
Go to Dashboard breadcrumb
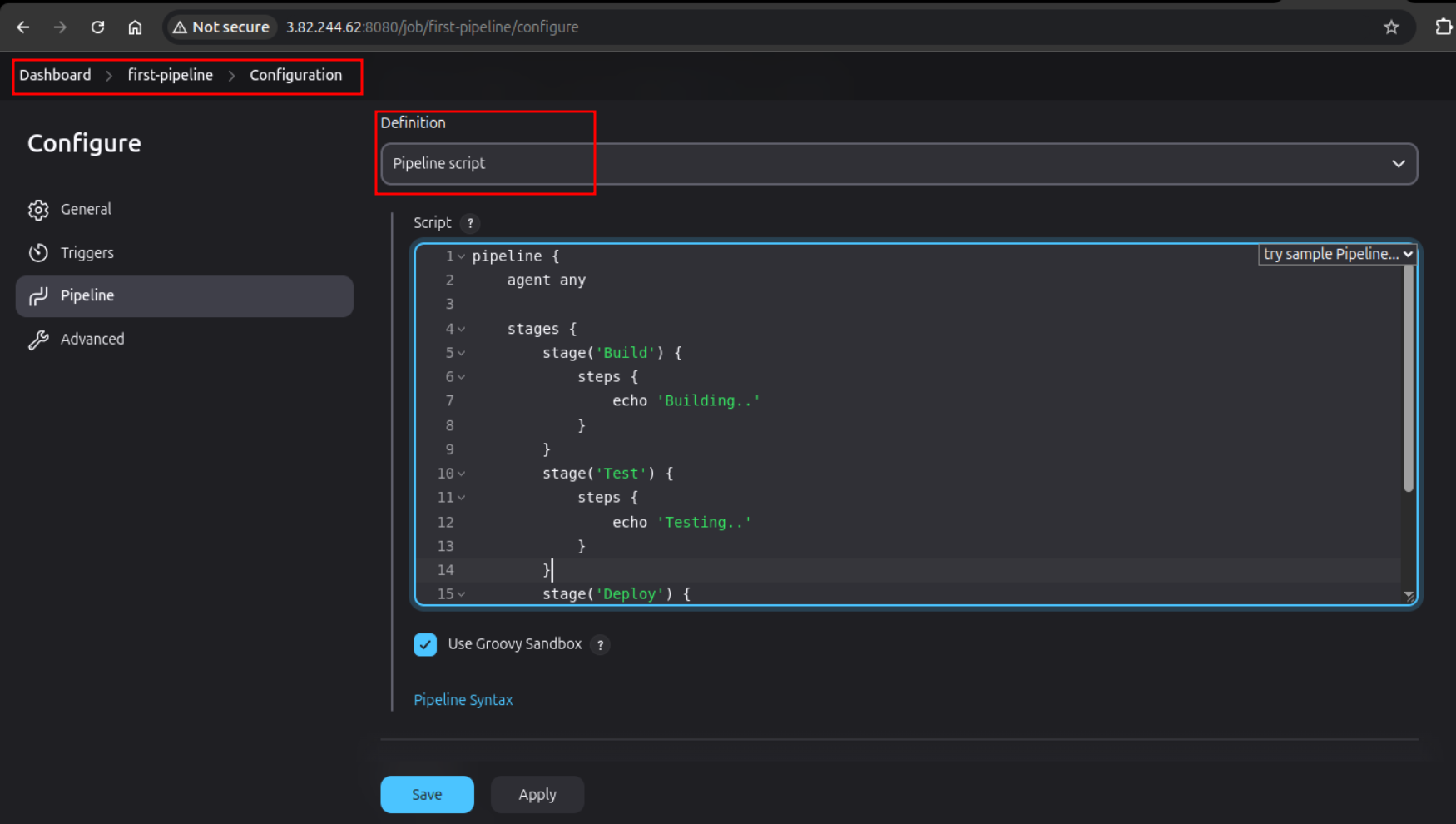point(55,75)
